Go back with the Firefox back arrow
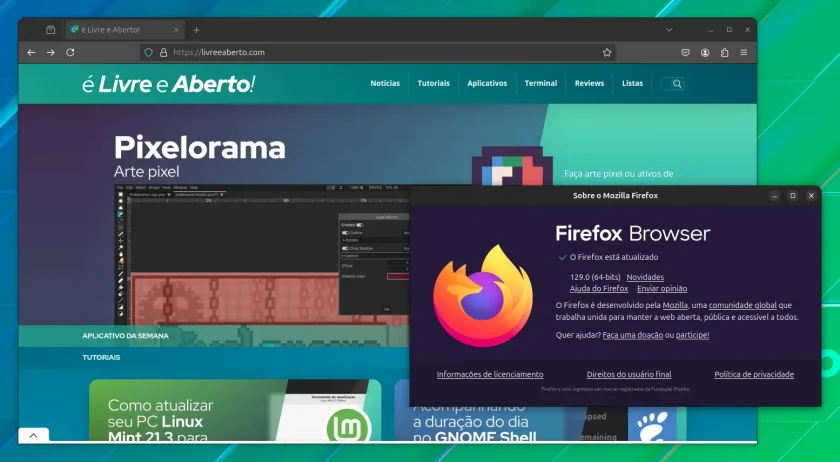Screen dimensions: 840x462 [x=31, y=53]
